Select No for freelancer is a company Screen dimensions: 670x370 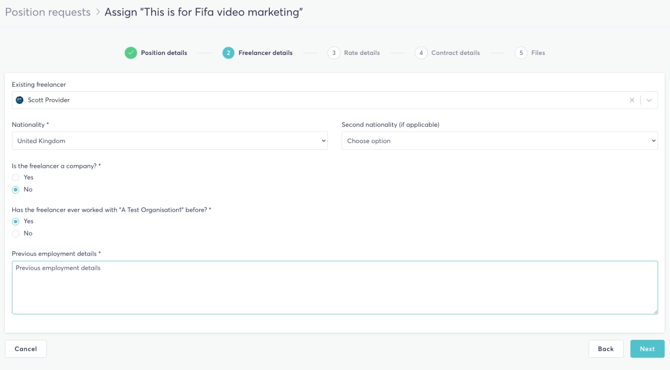(16, 190)
